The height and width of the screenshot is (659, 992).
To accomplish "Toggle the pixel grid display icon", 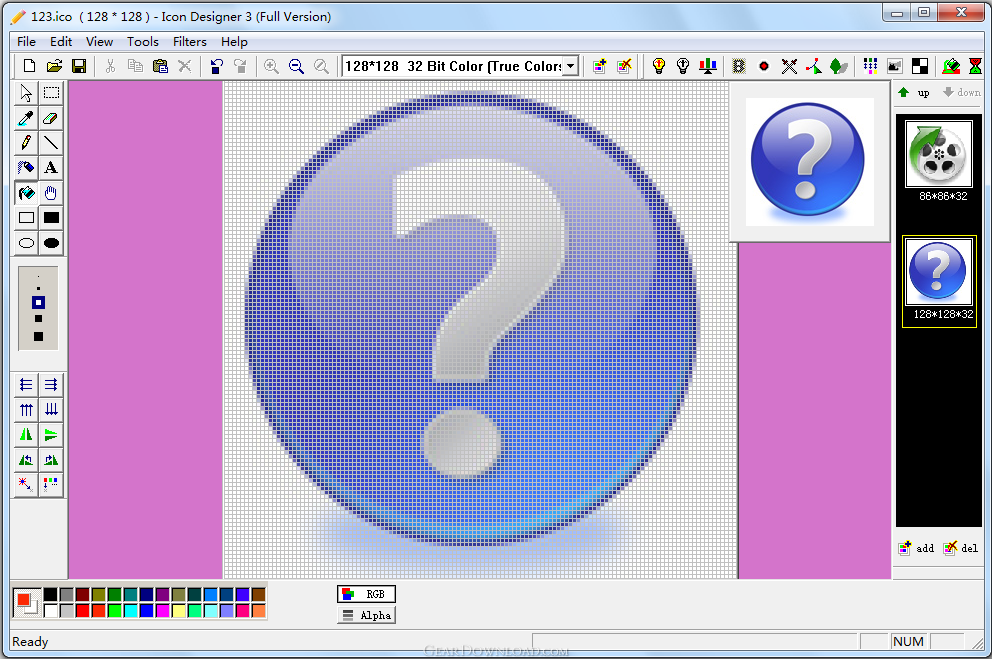I will (x=871, y=66).
